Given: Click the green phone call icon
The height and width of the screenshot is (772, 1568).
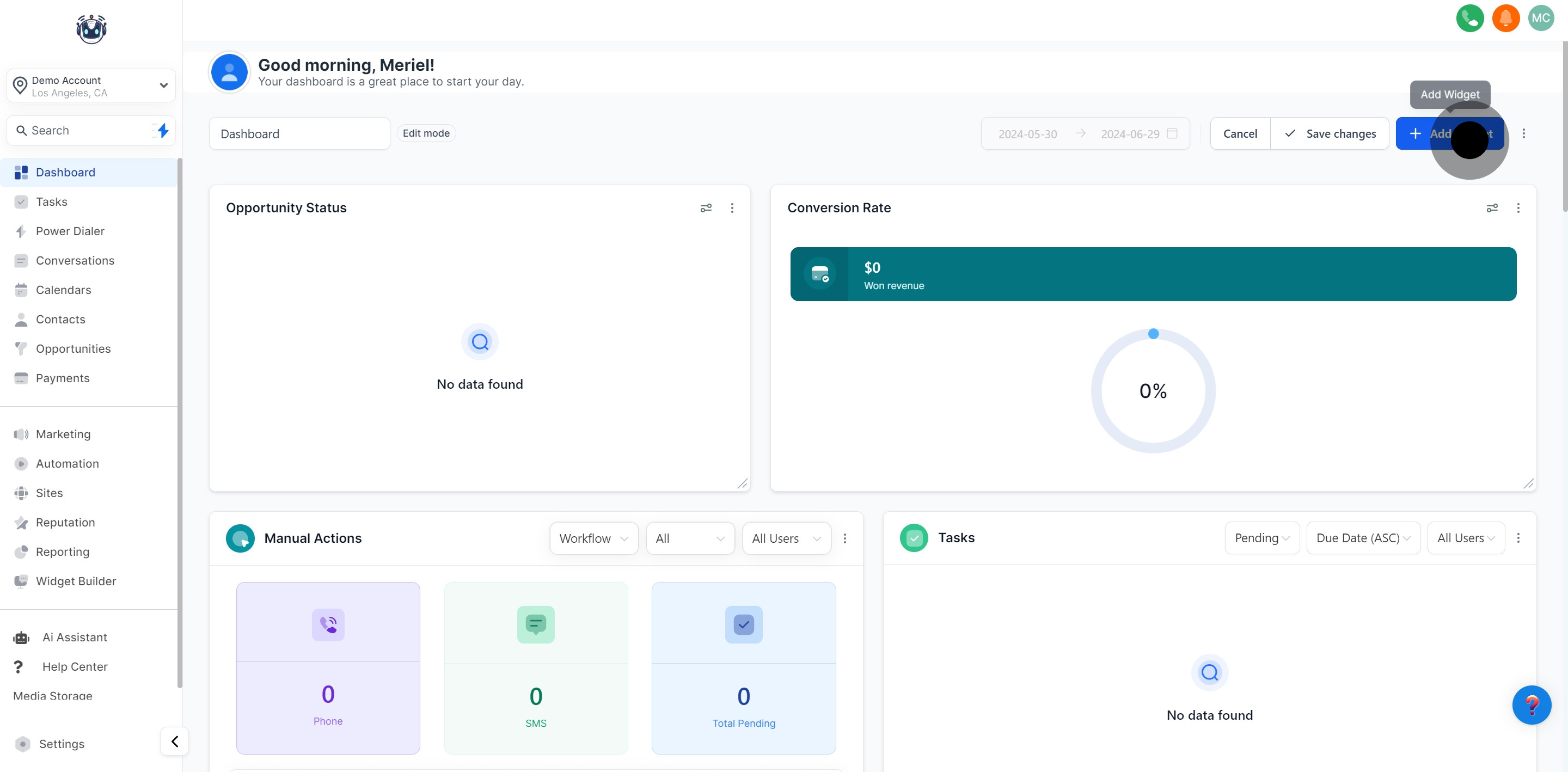Looking at the screenshot, I should tap(1469, 19).
